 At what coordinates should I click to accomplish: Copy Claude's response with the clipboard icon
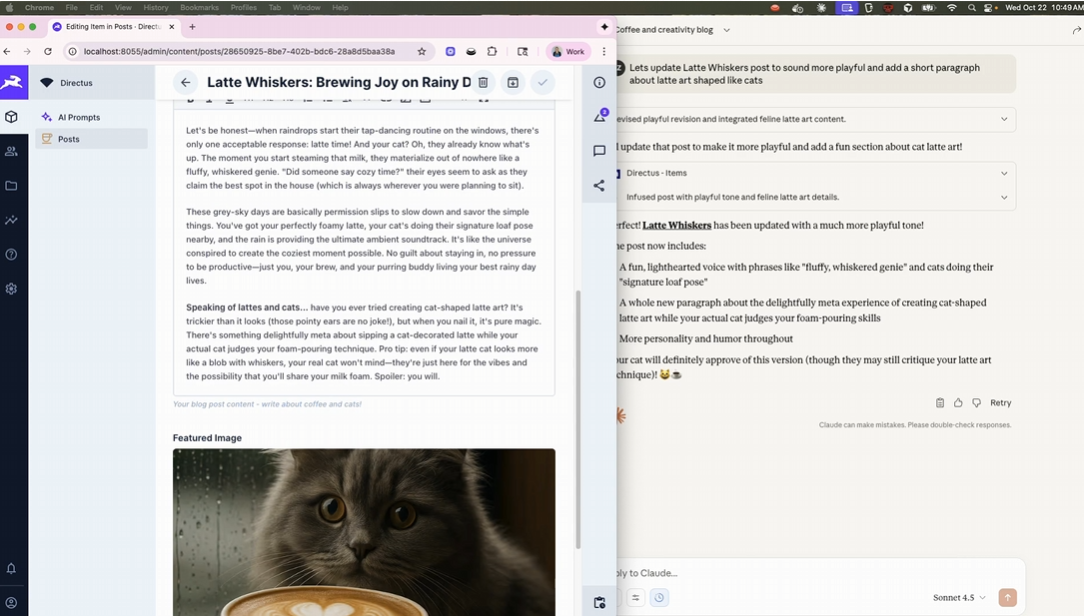(x=940, y=402)
